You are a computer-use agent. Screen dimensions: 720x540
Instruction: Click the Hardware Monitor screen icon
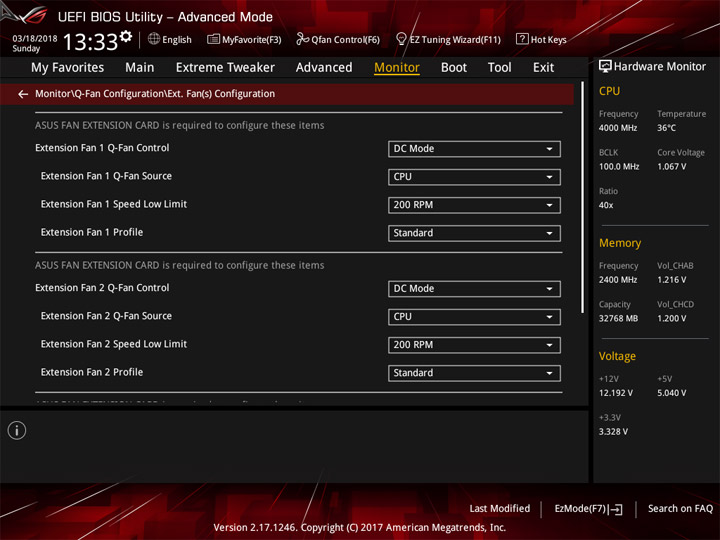[x=605, y=67]
